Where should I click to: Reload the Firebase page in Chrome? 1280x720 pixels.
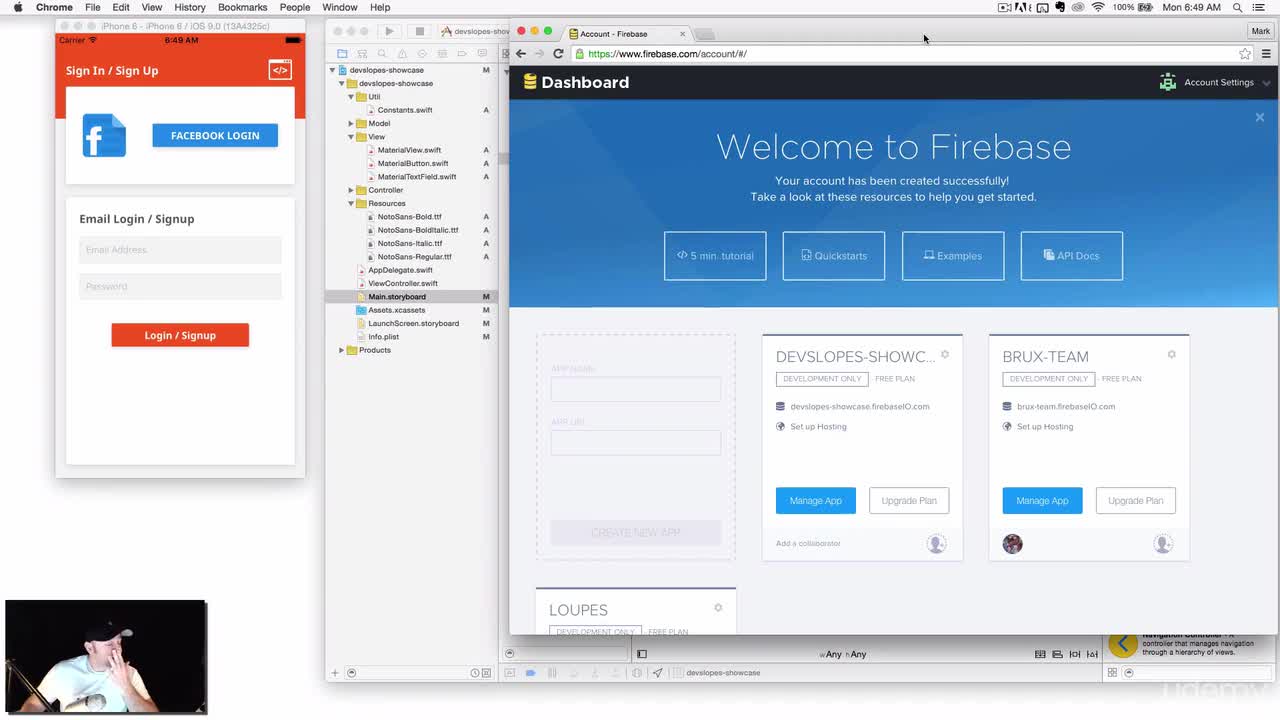point(558,54)
